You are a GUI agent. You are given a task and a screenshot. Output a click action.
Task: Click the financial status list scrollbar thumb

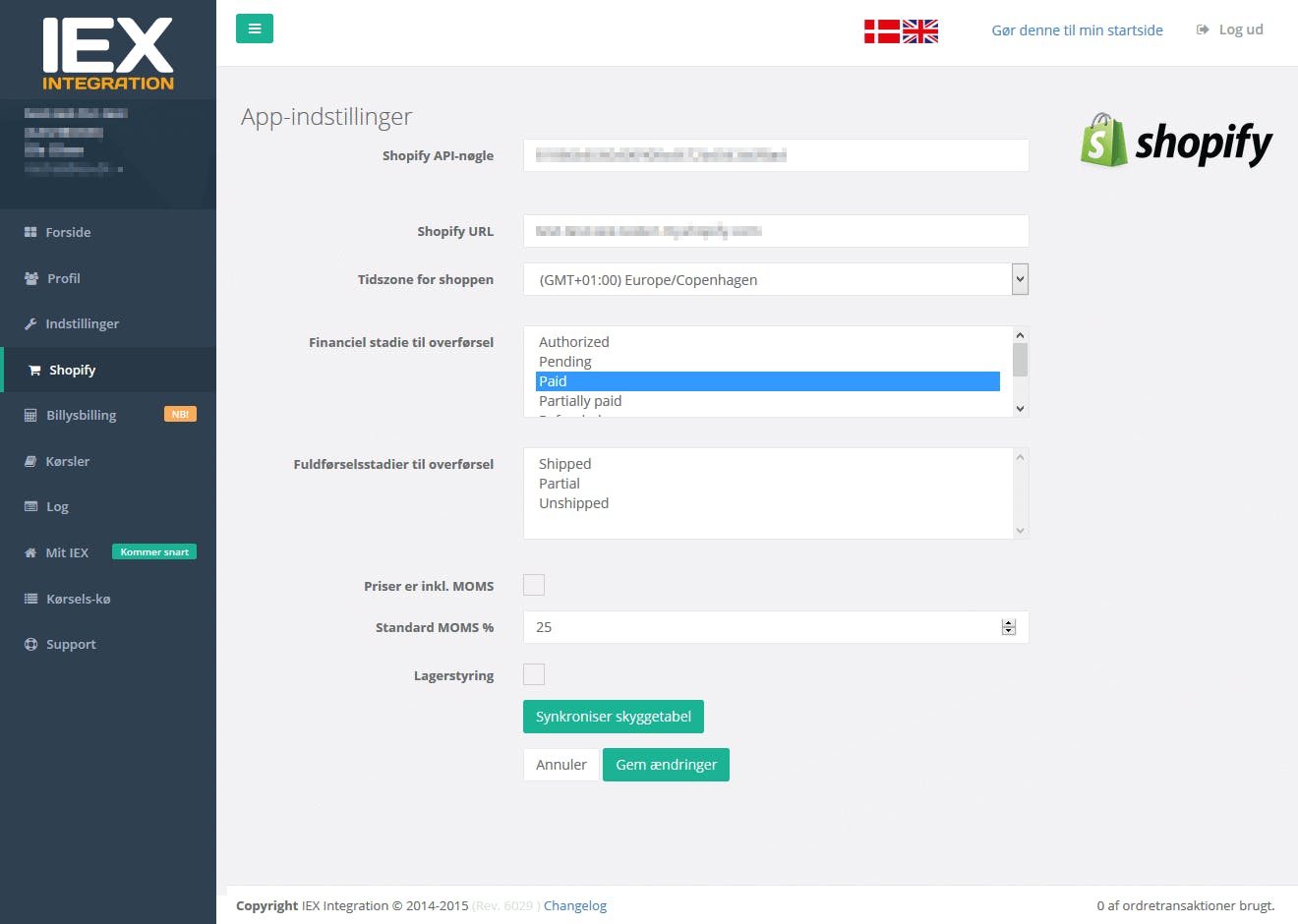(1020, 360)
